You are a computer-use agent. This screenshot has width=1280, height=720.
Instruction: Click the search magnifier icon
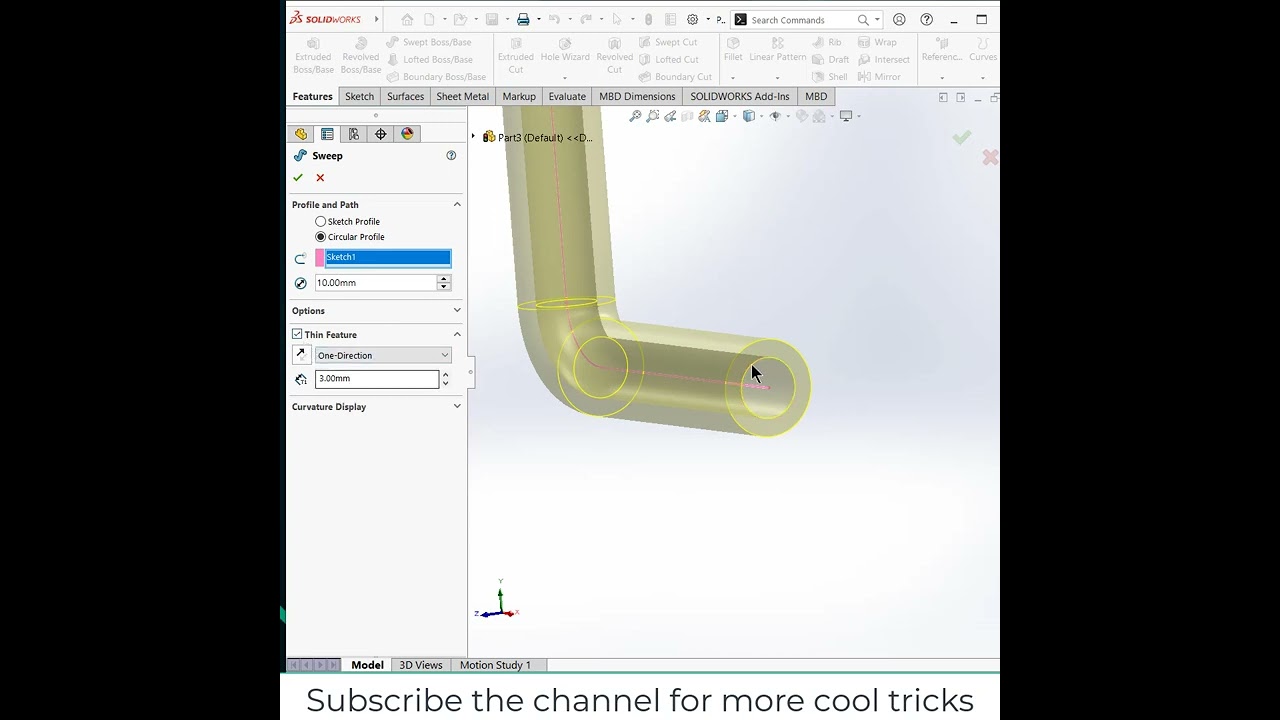click(863, 20)
